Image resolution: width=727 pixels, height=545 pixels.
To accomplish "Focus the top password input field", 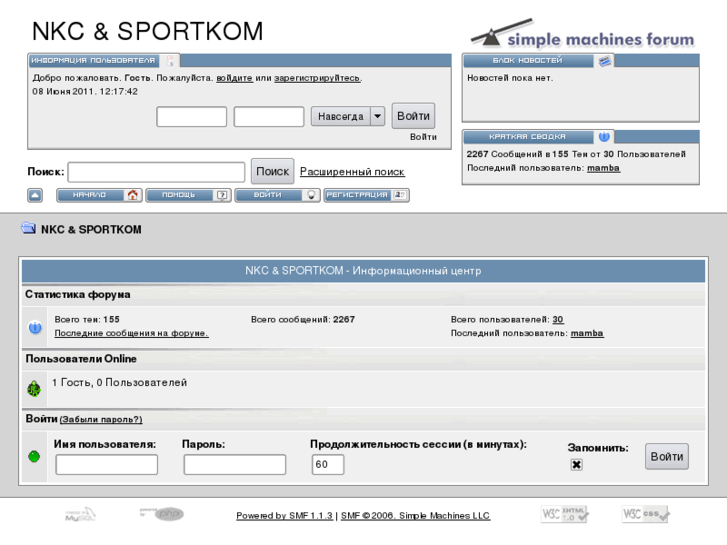I will coord(269,116).
